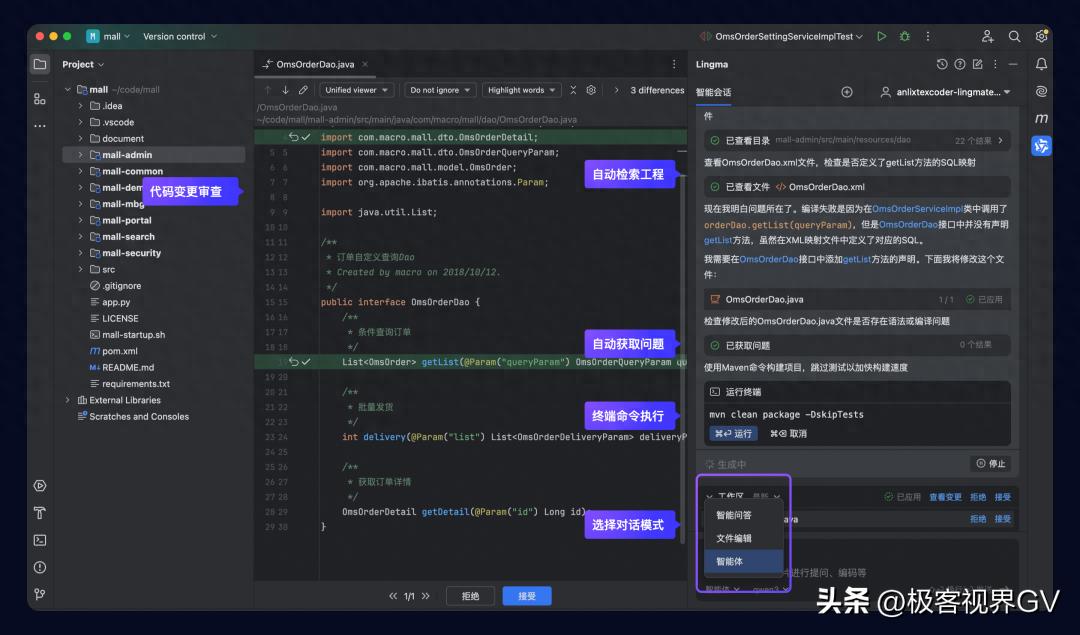Expand the mall-common folder
1080x635 pixels.
pos(80,171)
